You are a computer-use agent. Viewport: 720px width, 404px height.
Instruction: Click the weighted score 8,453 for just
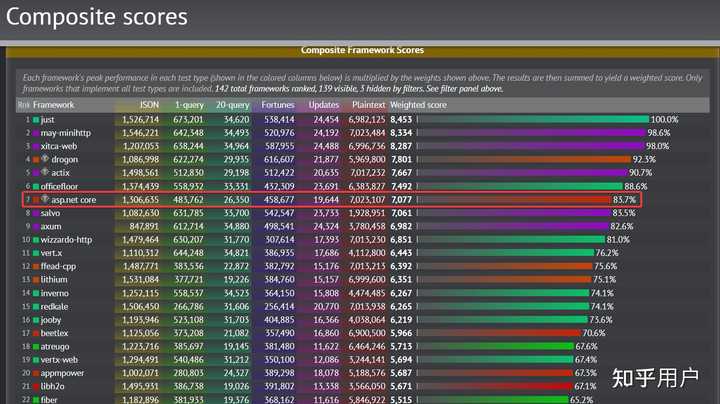pos(401,120)
